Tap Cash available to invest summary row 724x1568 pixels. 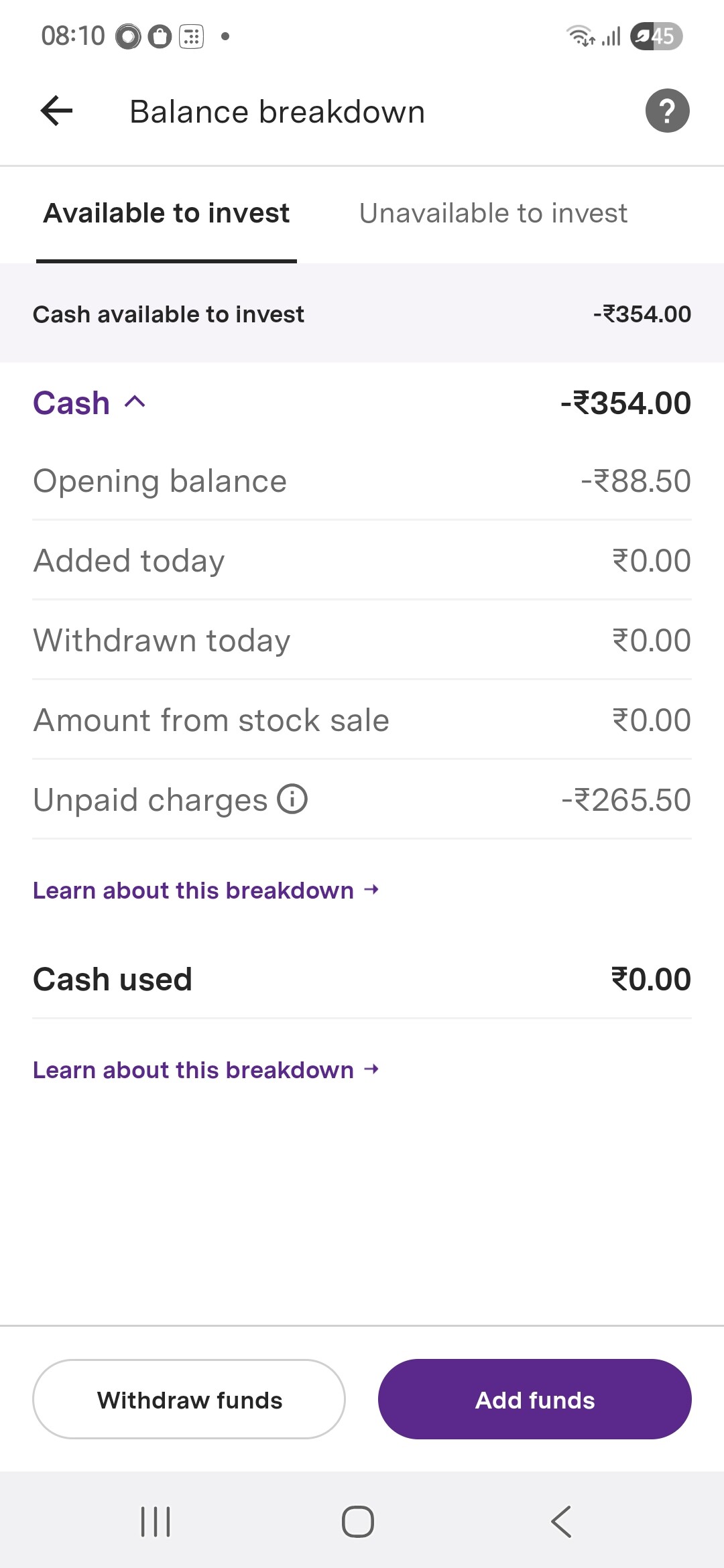coord(362,314)
